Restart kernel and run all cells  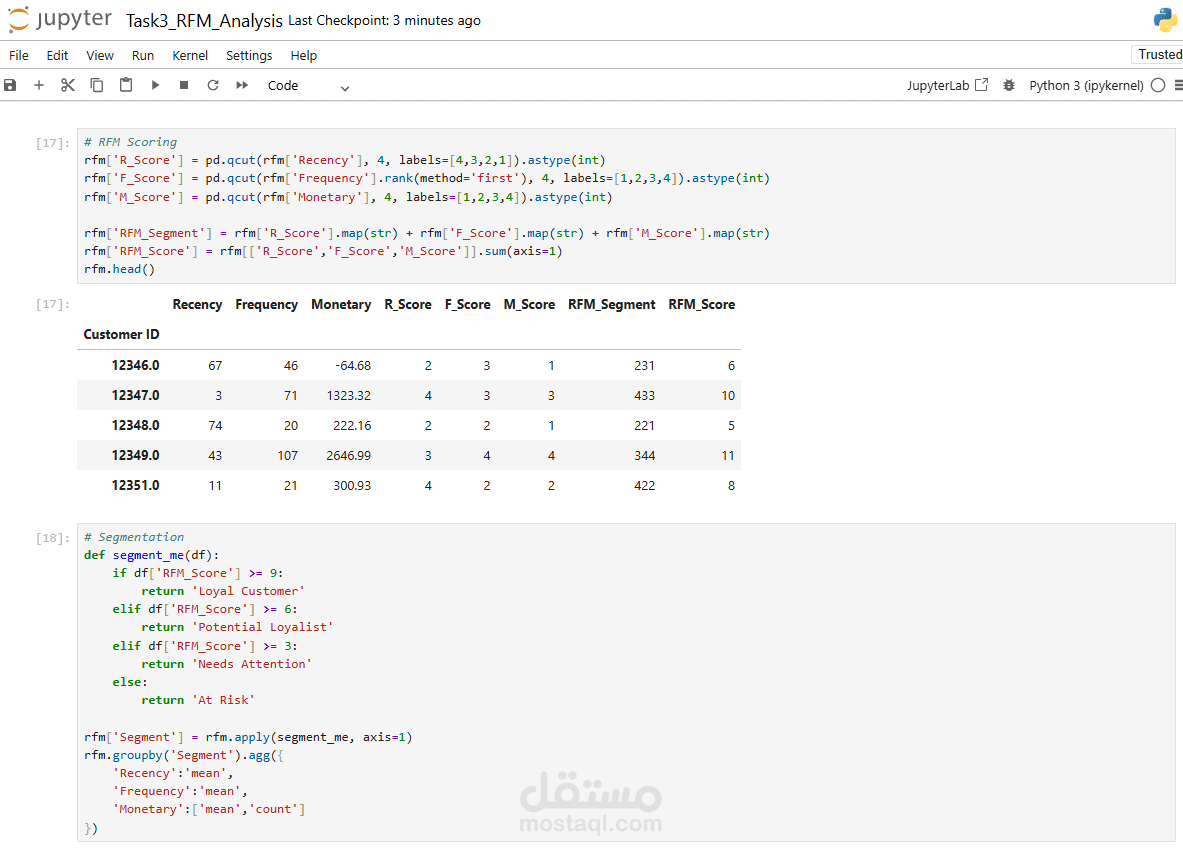[242, 86]
